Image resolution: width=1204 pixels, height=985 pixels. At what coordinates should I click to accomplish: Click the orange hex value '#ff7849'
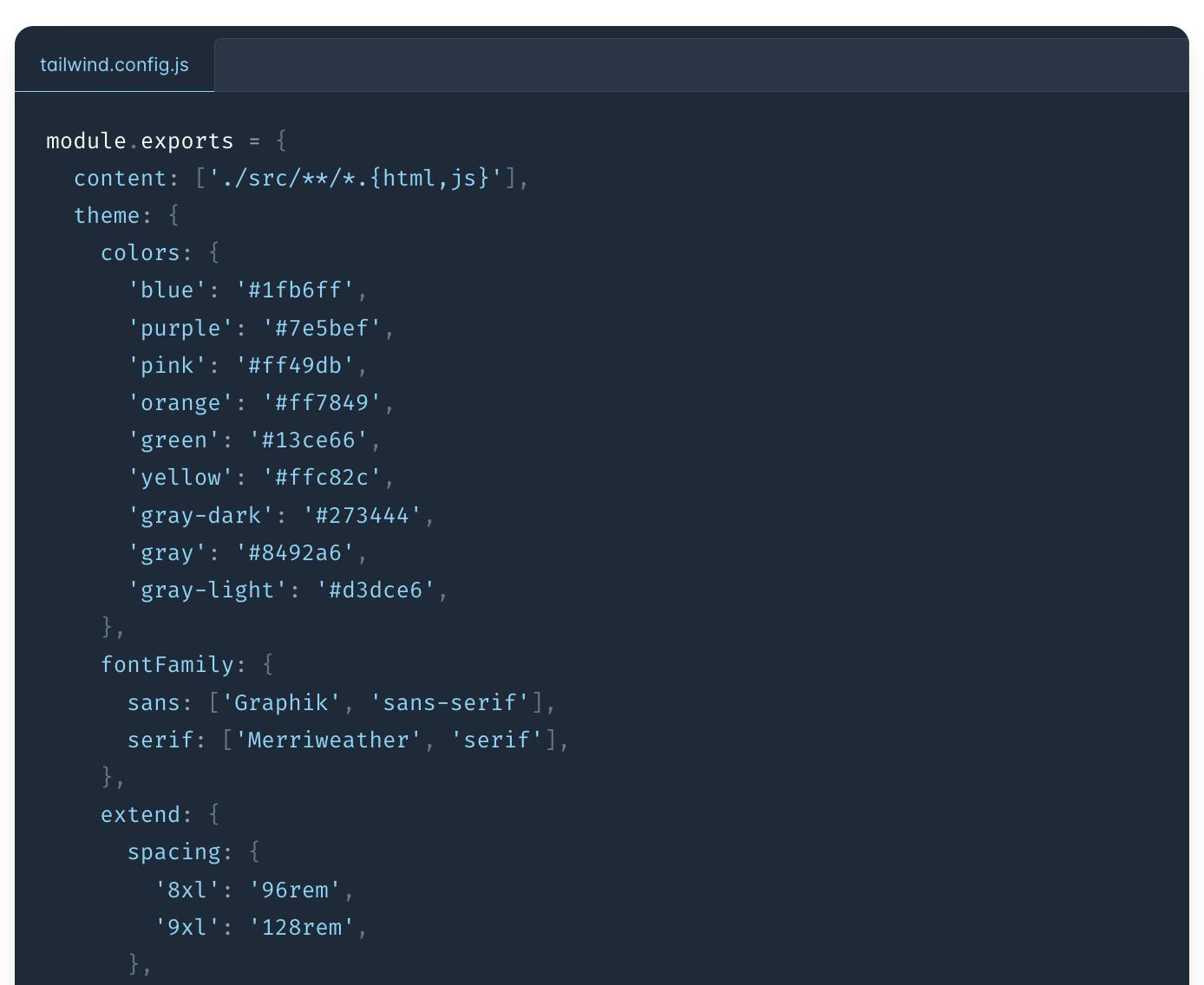[x=322, y=402]
